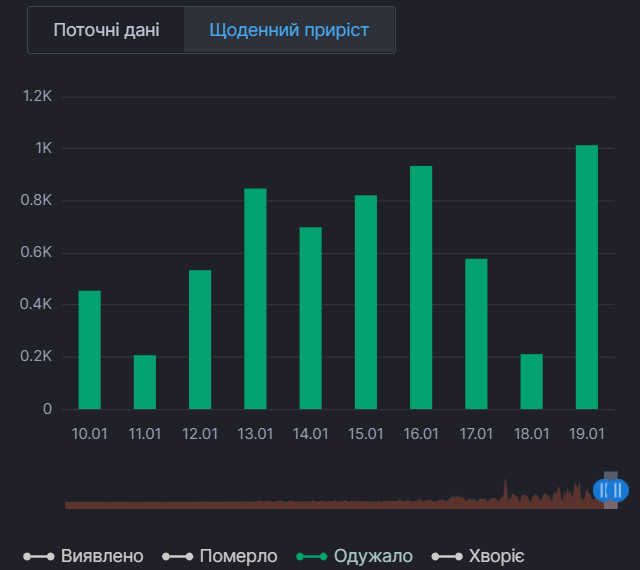Screen dimensions: 640x570
Task: Click the bar above 12.01
Action: click(x=200, y=340)
